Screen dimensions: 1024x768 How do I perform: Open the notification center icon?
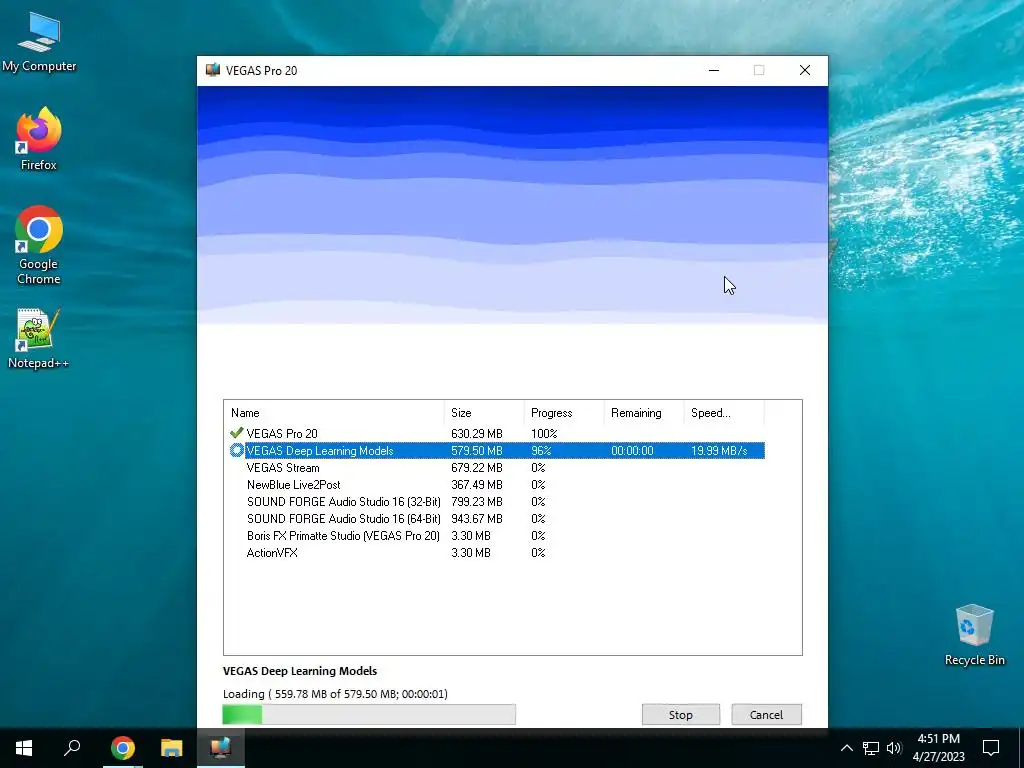point(991,748)
